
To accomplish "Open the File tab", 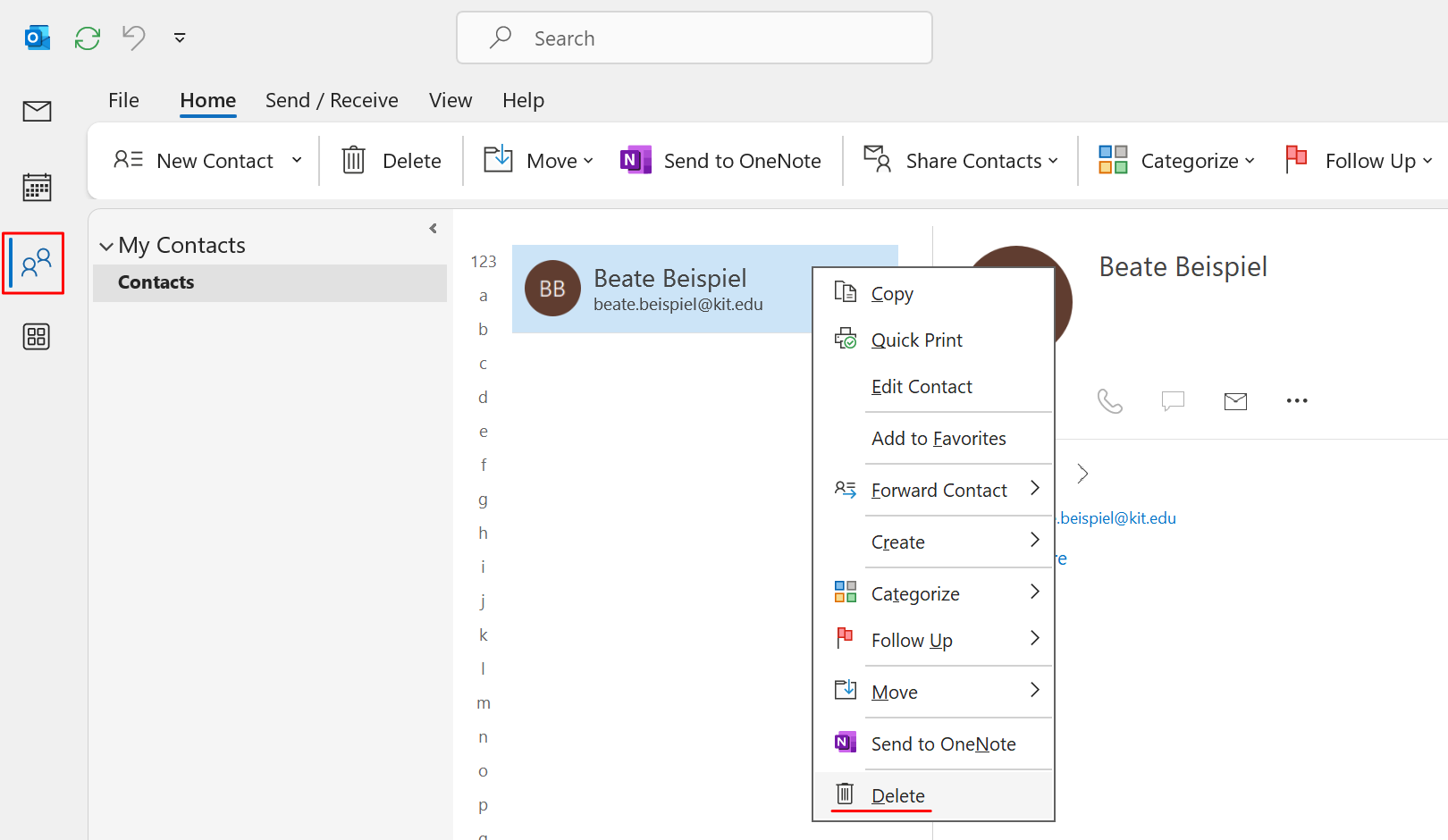I will (123, 100).
